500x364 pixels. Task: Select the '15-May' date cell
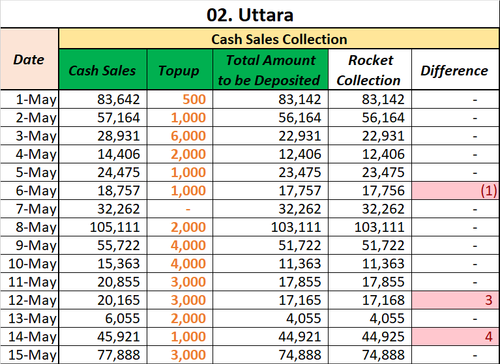29,355
